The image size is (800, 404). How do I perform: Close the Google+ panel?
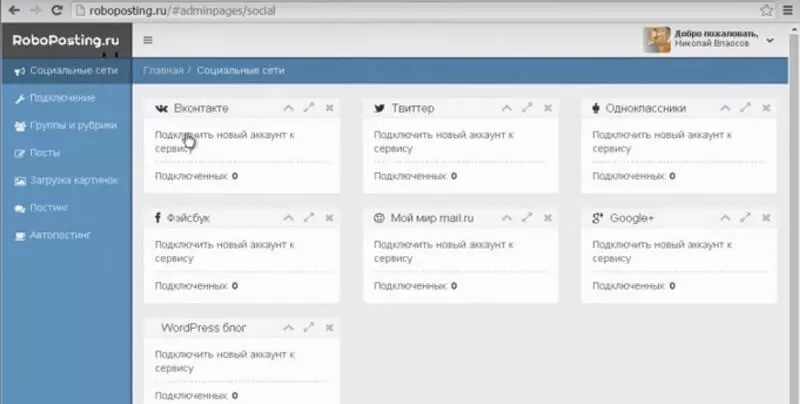(766, 217)
